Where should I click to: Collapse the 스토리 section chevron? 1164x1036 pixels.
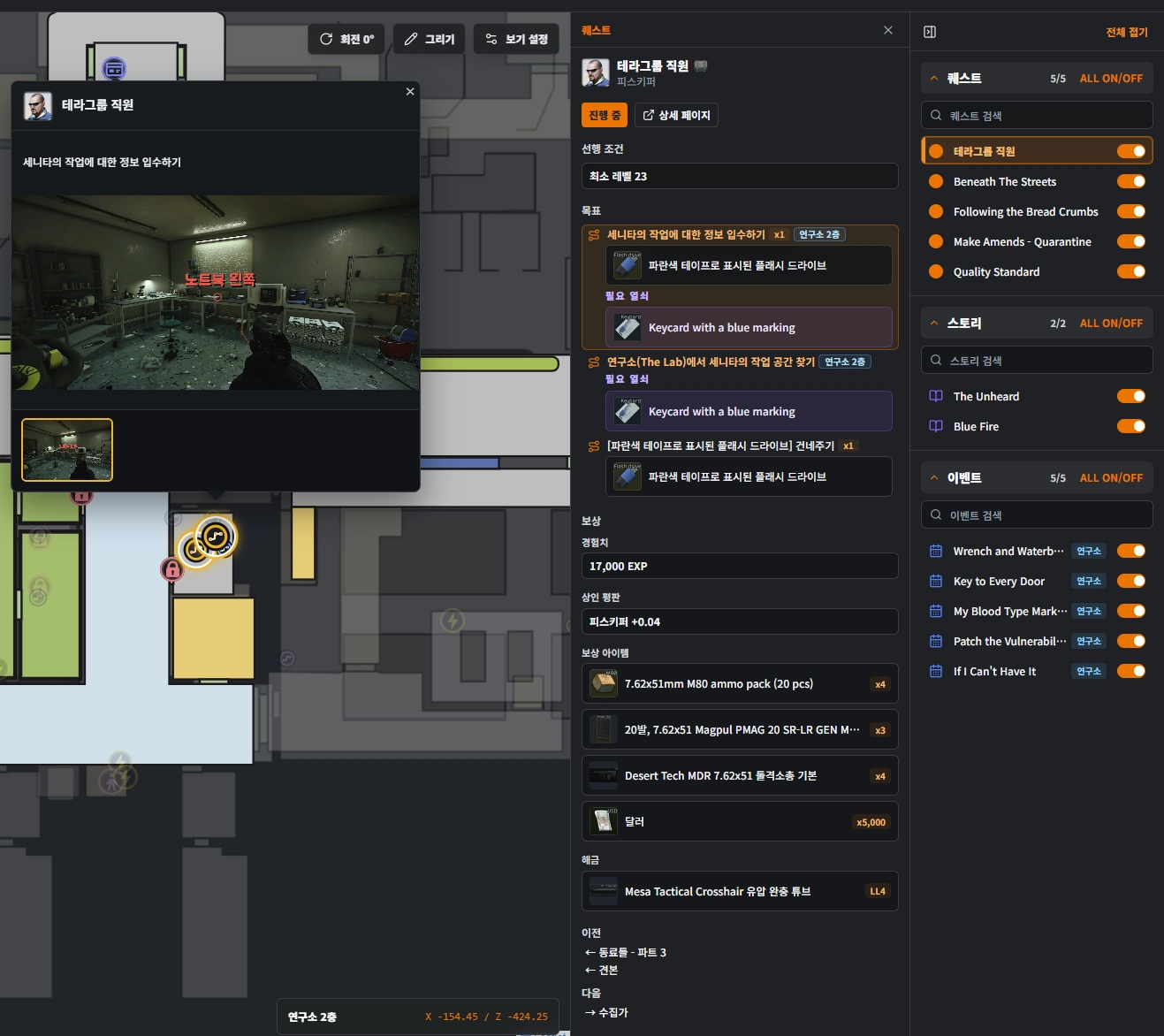tap(934, 323)
